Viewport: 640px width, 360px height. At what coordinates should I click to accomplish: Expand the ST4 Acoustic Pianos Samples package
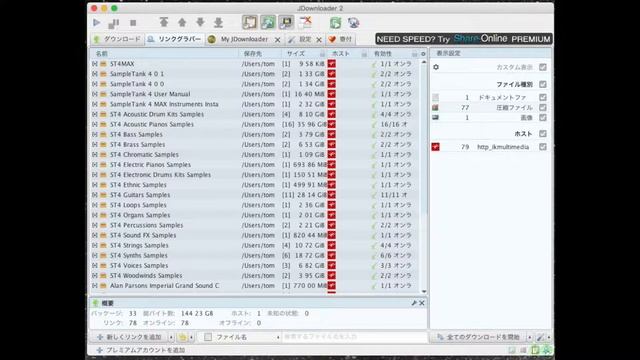point(95,124)
